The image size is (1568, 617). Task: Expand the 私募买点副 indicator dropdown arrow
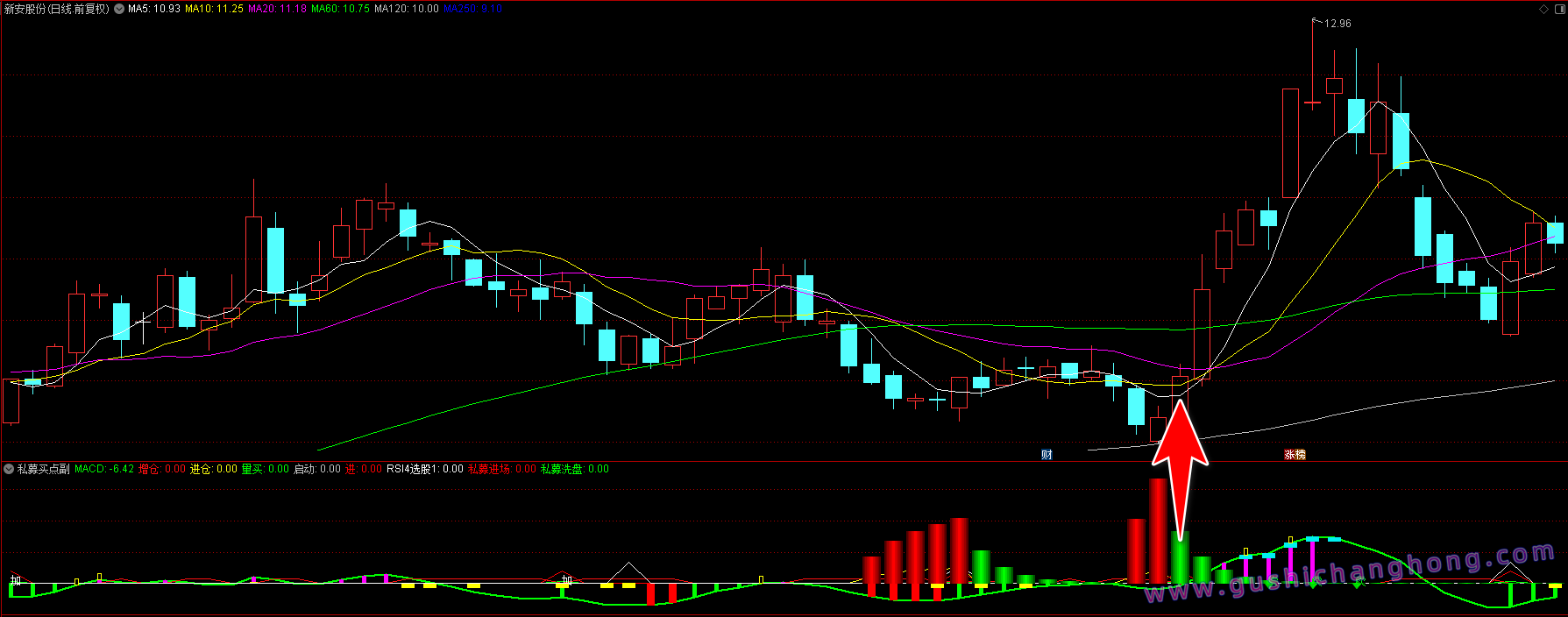[9, 469]
